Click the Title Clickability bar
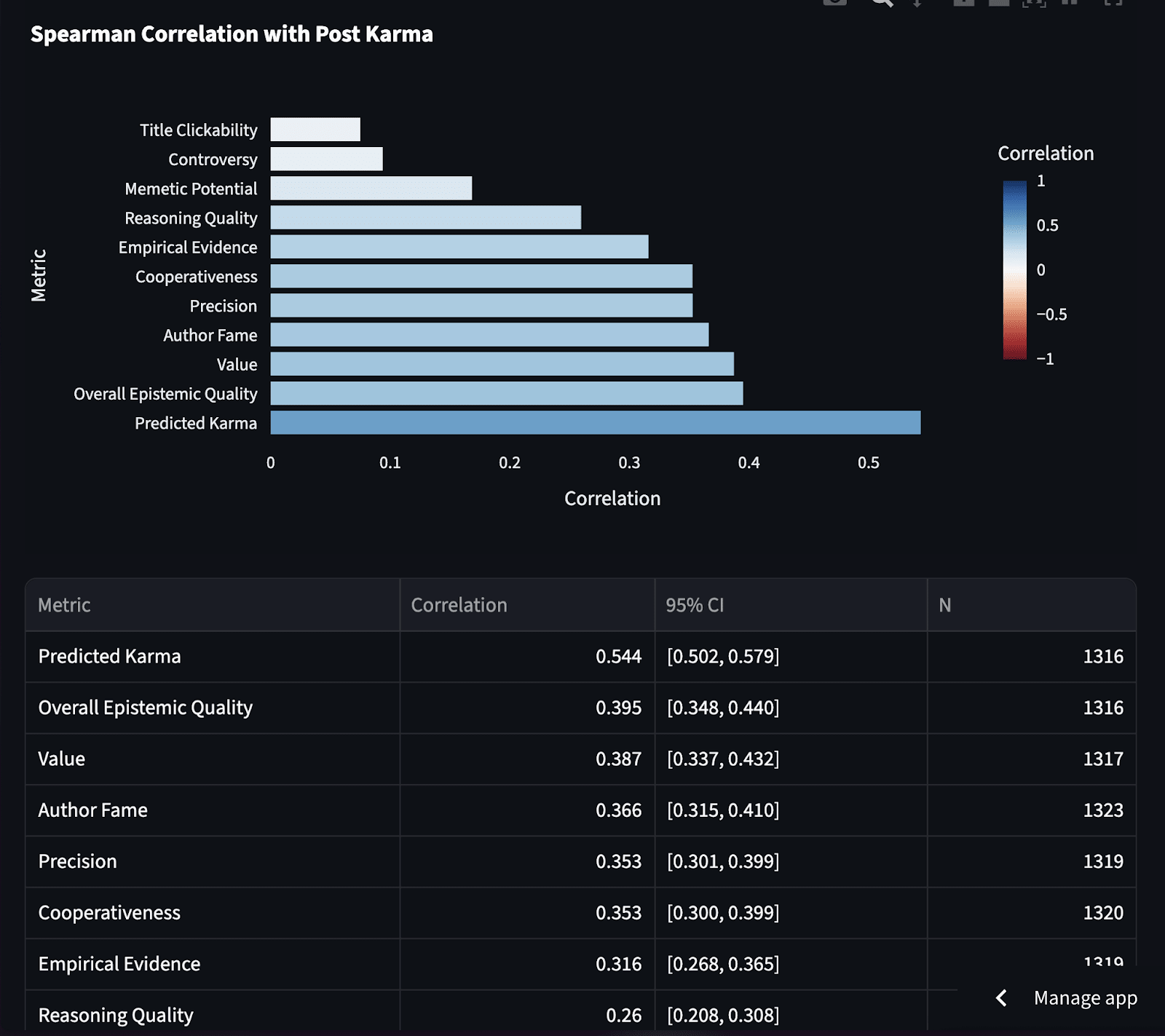 coord(315,130)
